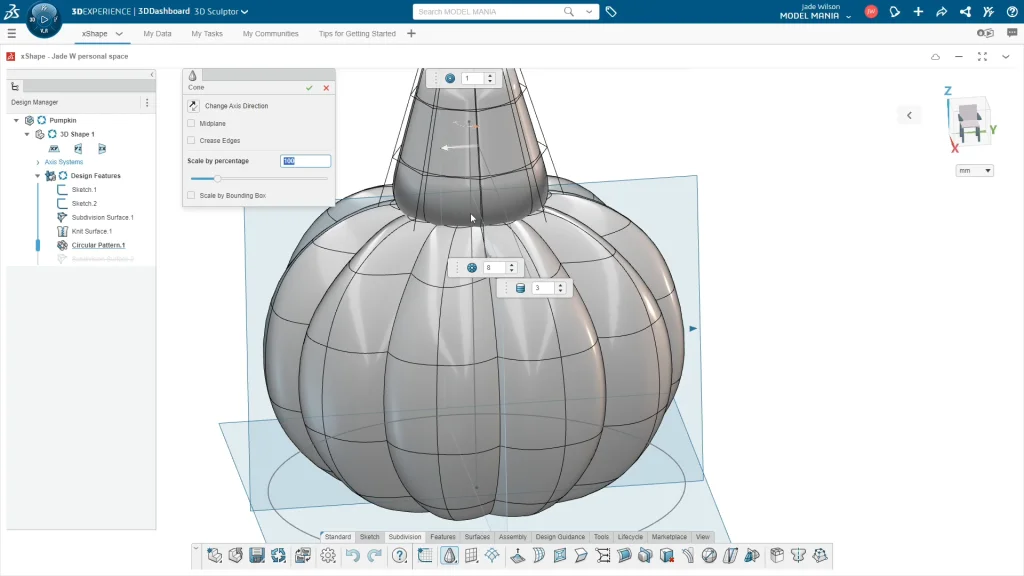Check the Crease Edges option
1024x576 pixels.
coord(192,141)
